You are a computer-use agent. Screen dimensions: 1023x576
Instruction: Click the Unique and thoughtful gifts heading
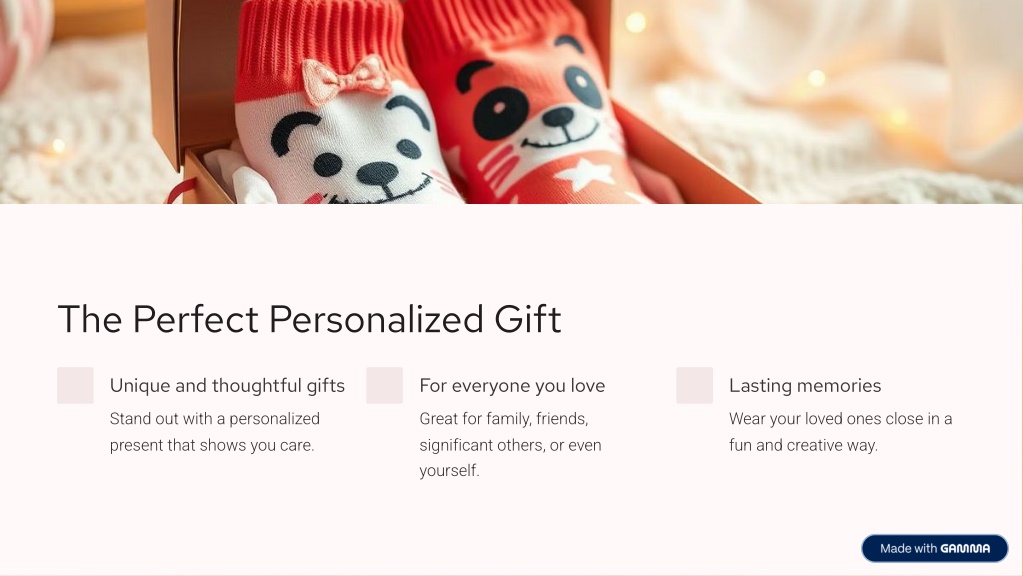(x=227, y=386)
